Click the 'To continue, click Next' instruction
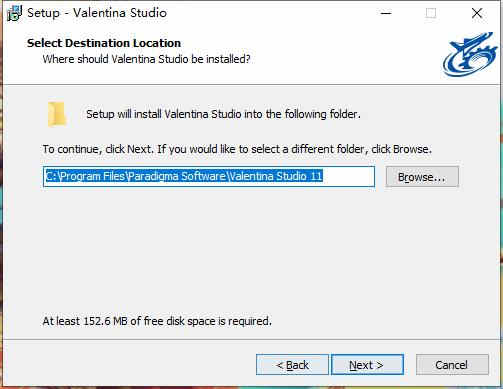Image resolution: width=503 pixels, height=389 pixels. 237,149
